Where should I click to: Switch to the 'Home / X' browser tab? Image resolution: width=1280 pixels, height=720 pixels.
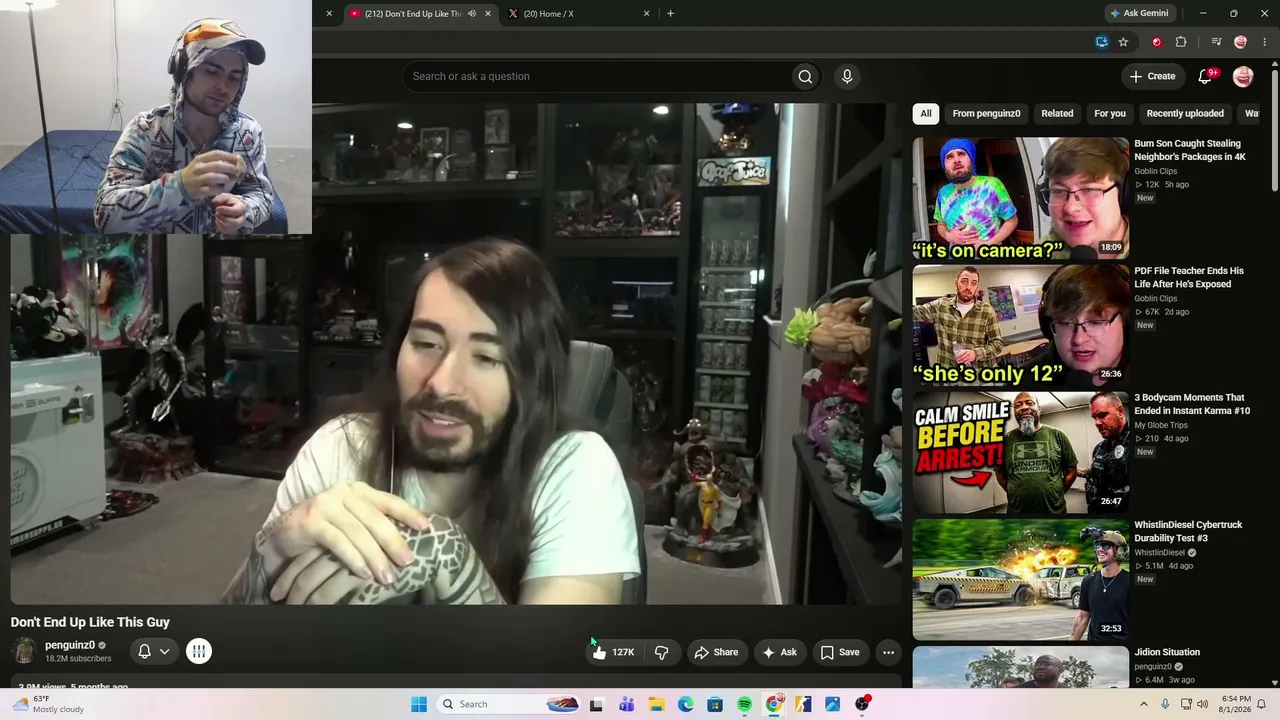pos(578,13)
